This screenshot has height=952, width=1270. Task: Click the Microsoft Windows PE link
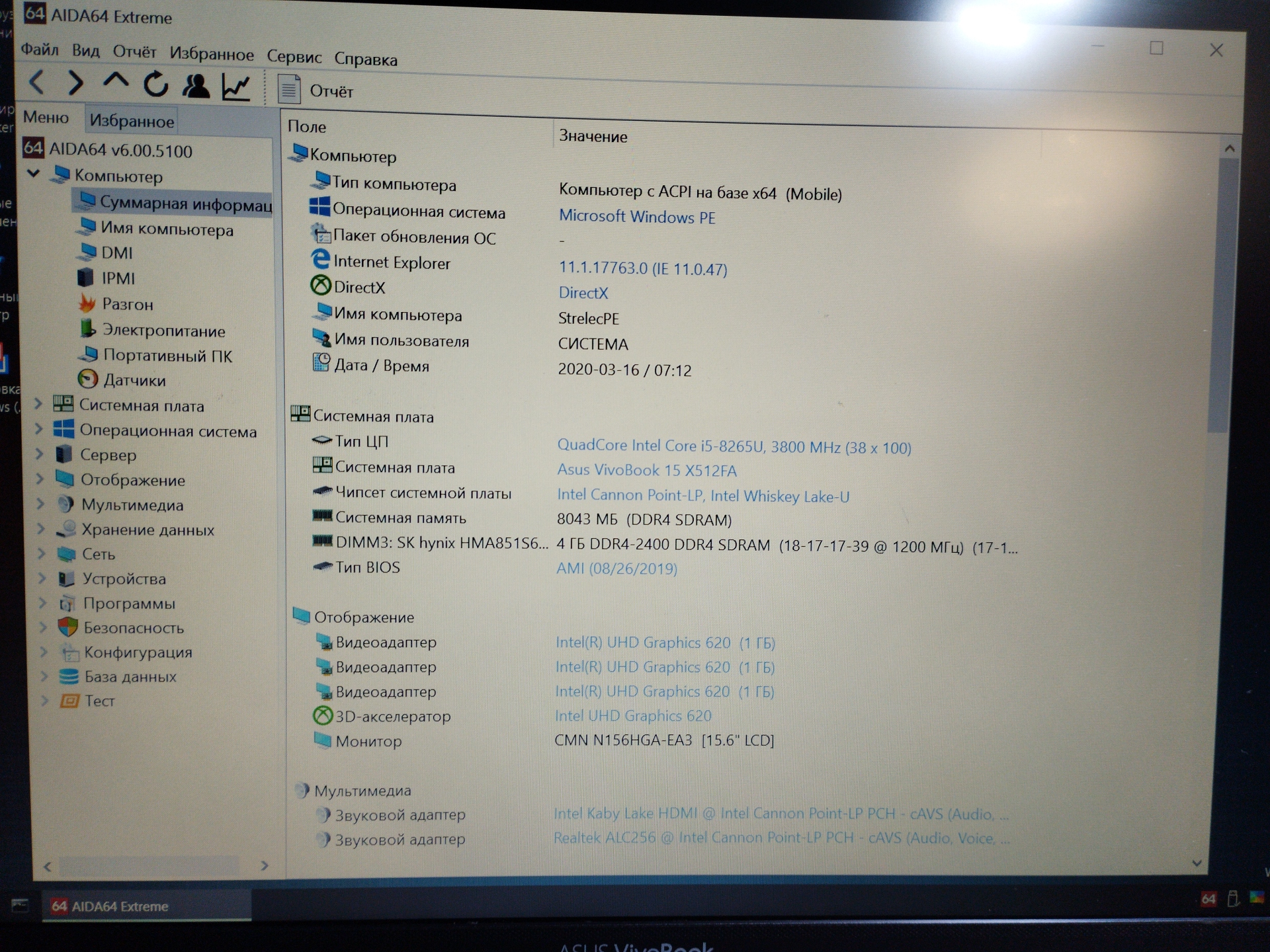[637, 217]
